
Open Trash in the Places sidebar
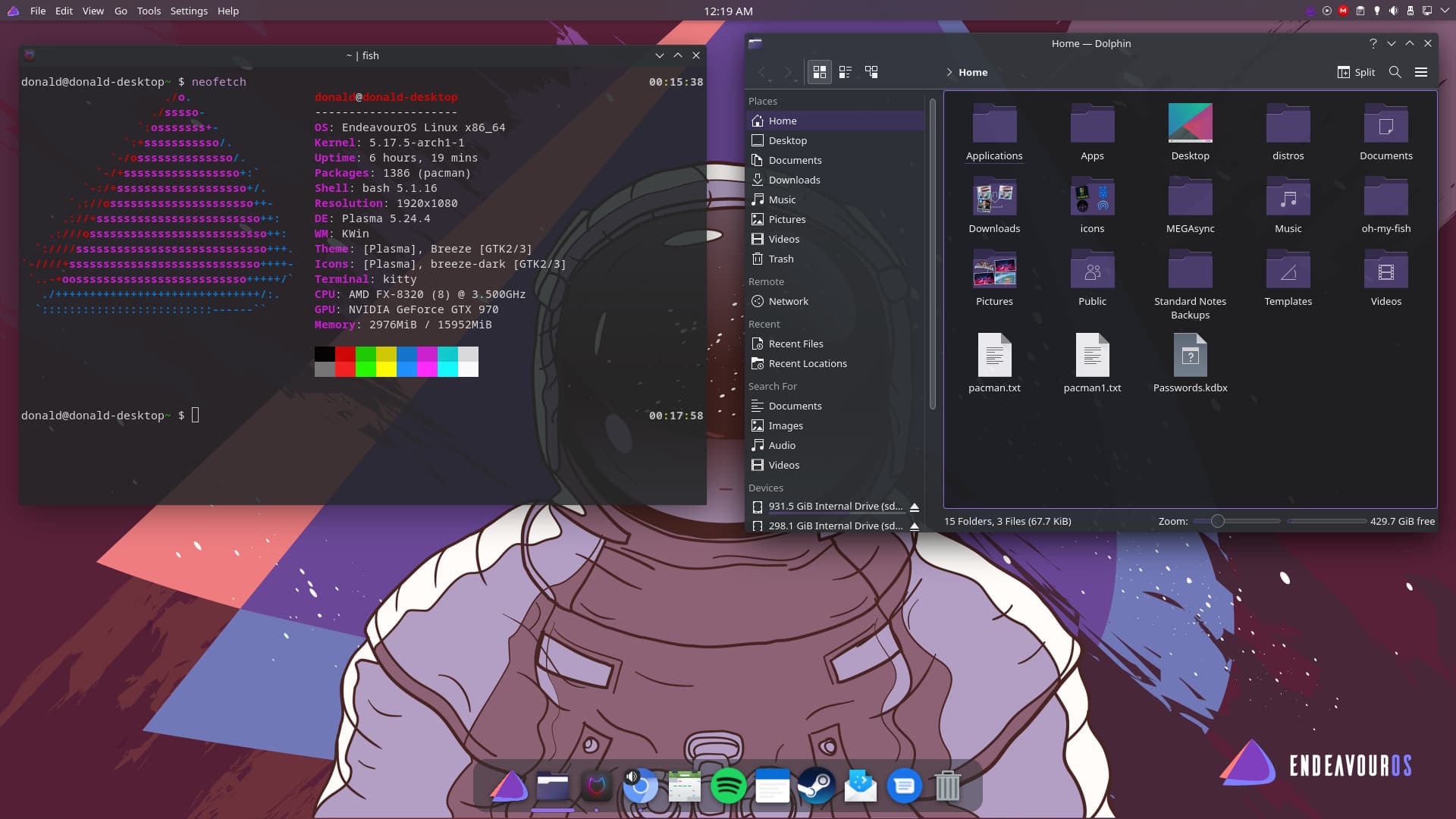835,259
